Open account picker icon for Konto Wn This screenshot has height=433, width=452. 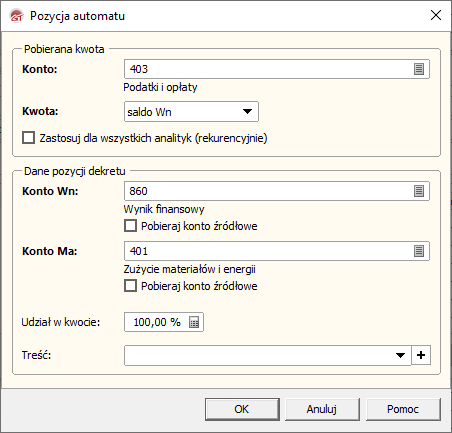coord(419,191)
